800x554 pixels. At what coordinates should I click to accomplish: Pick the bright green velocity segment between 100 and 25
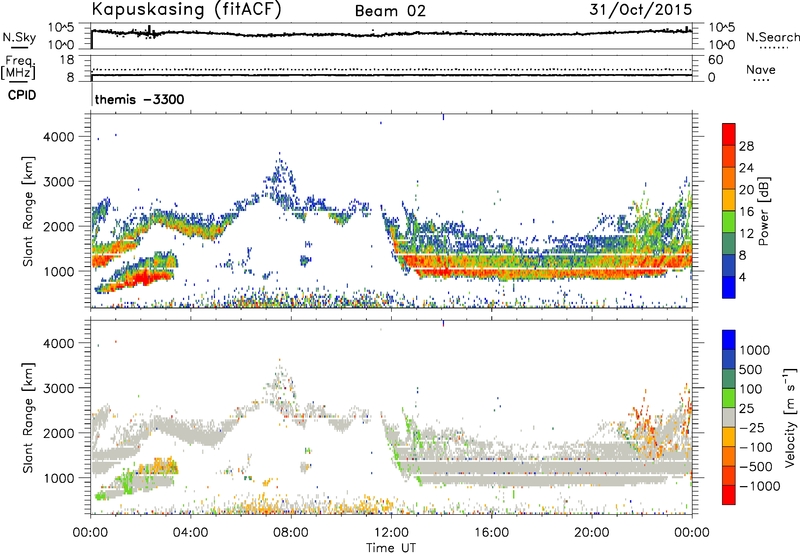point(729,398)
